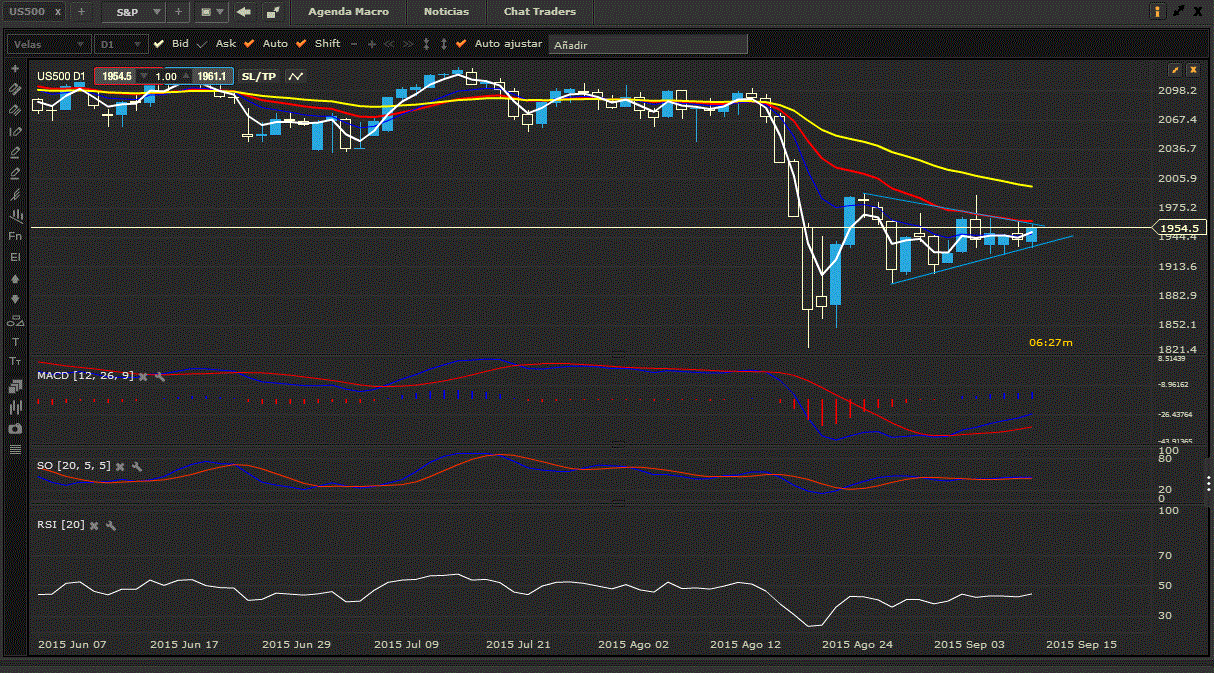Click the 1961.1 buy price button
Viewport: 1214px width, 673px height.
211,76
